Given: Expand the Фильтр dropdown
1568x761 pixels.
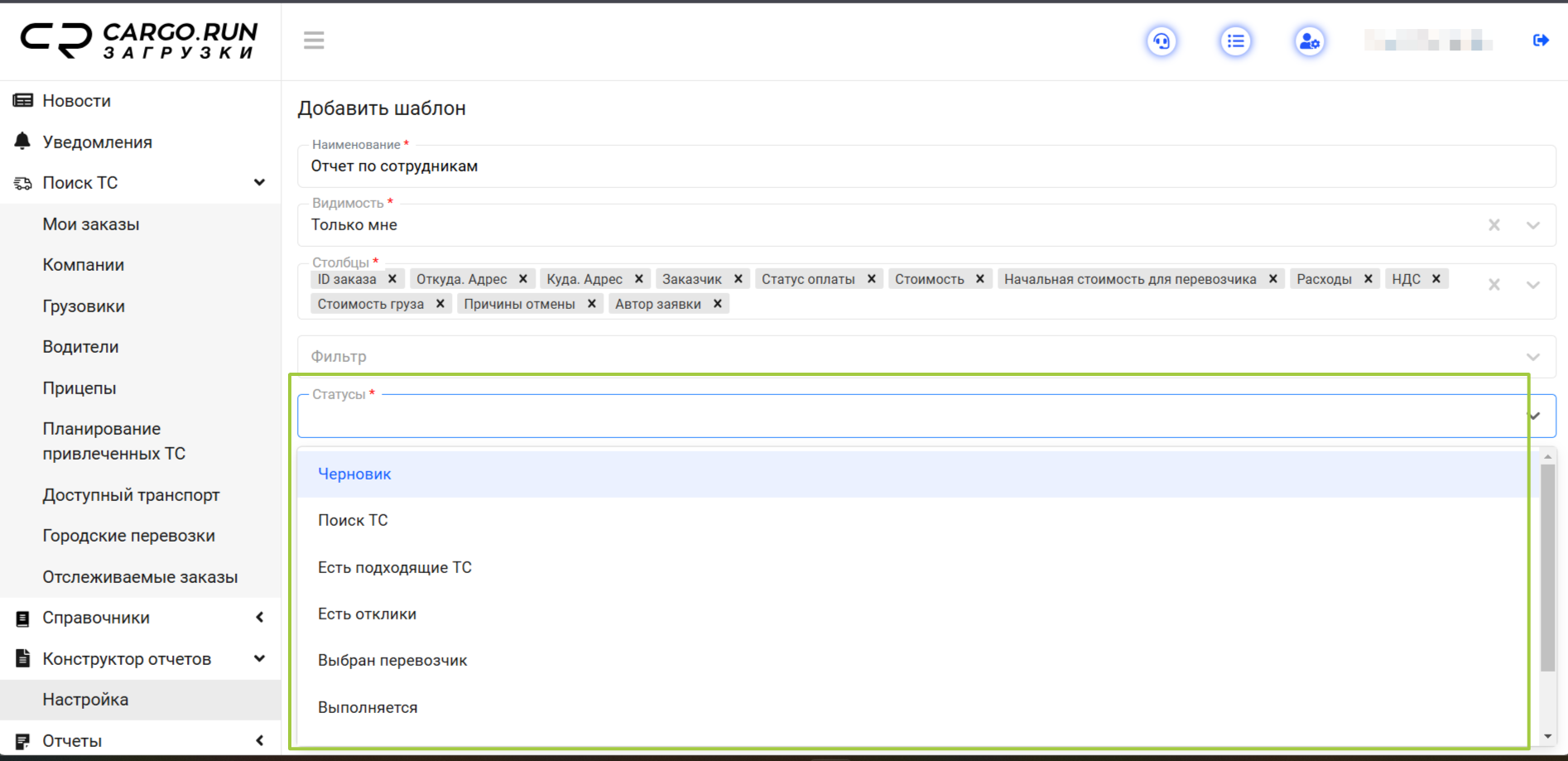Looking at the screenshot, I should pos(1533,357).
